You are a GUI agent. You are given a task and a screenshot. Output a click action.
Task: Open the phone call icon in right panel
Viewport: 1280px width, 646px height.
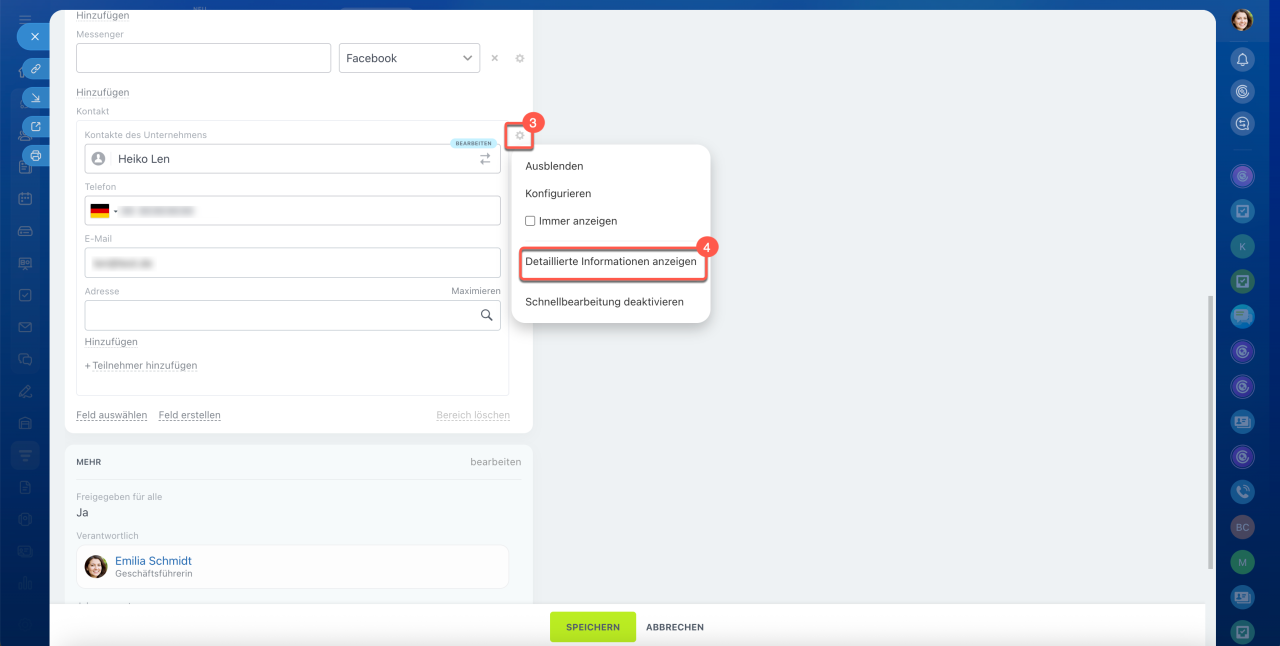[x=1242, y=491]
